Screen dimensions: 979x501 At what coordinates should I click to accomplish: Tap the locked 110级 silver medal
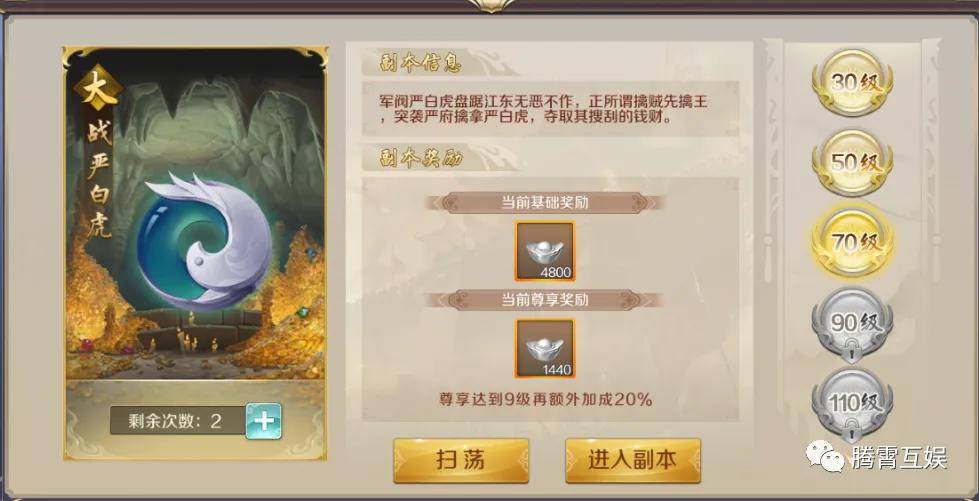click(852, 405)
